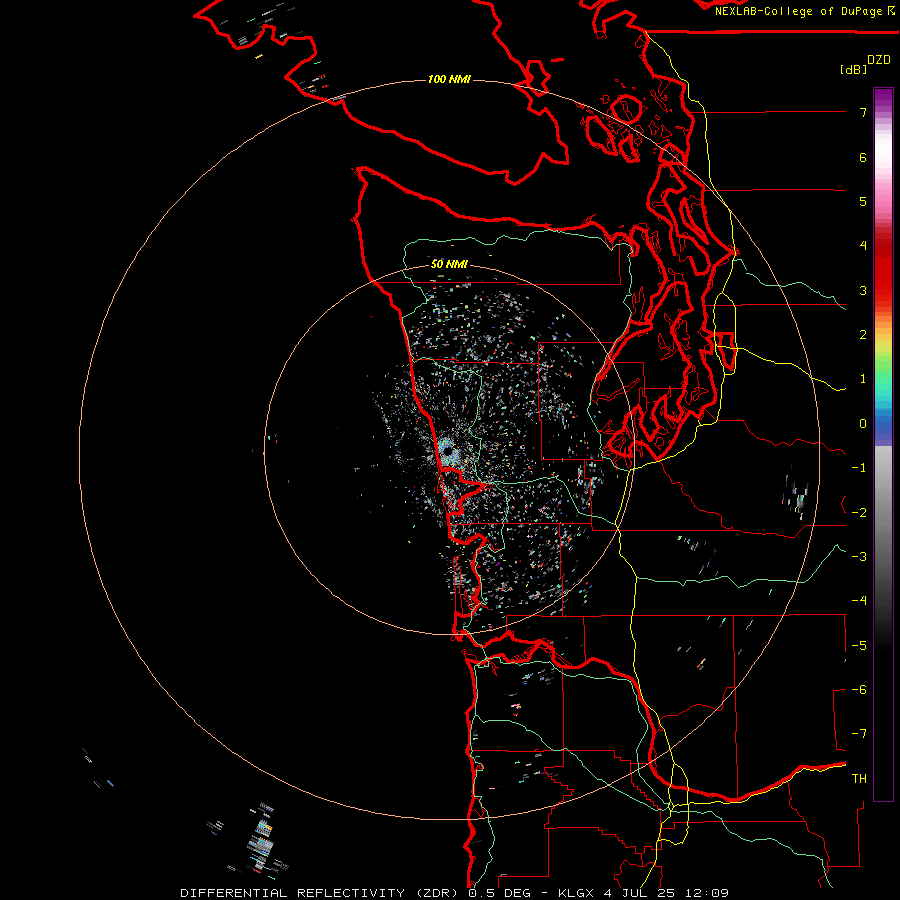The height and width of the screenshot is (900, 900).
Task: Click the ZDR color scale bar
Action: pyautogui.click(x=883, y=444)
